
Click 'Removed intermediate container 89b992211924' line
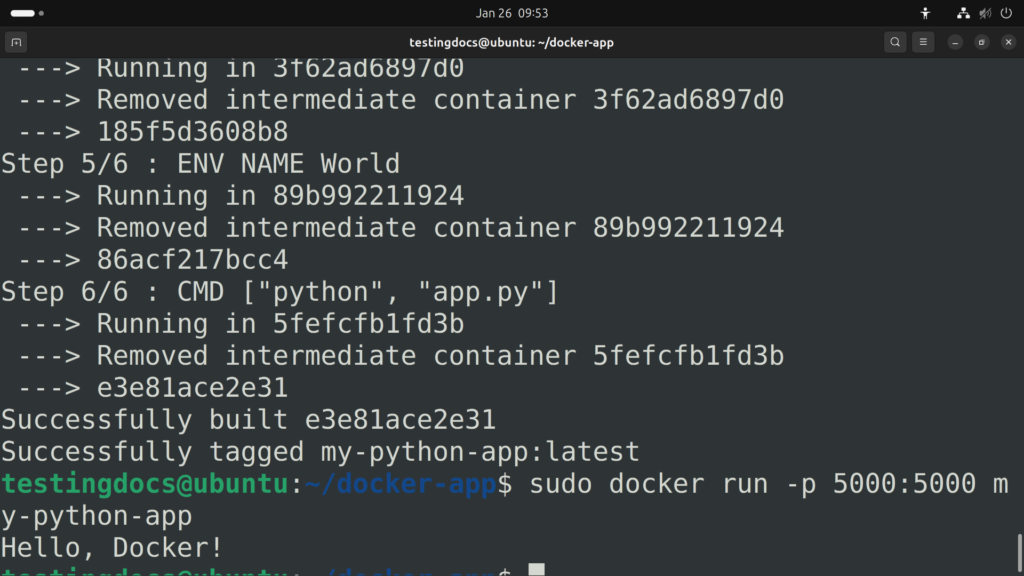401,227
